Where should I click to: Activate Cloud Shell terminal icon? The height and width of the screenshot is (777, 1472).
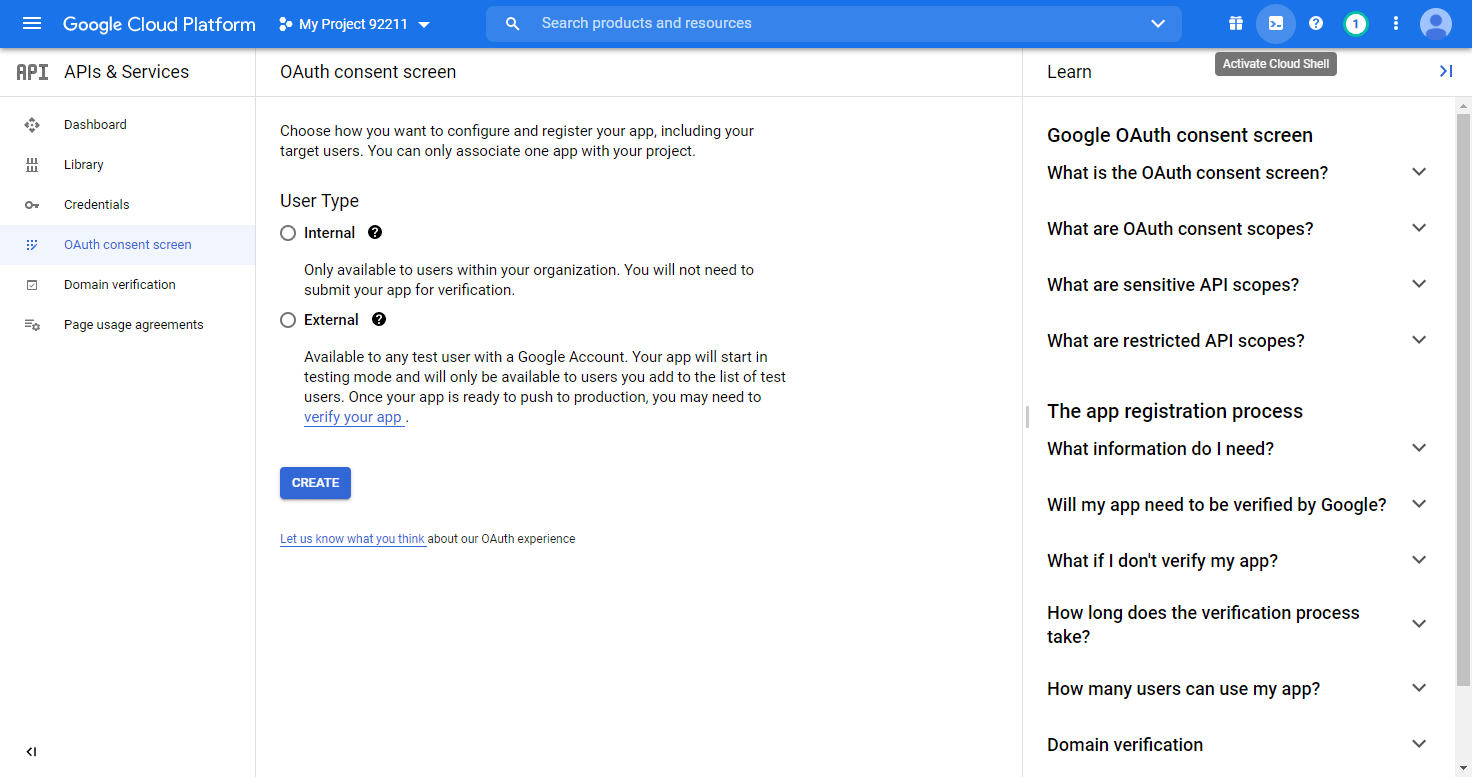click(1276, 24)
